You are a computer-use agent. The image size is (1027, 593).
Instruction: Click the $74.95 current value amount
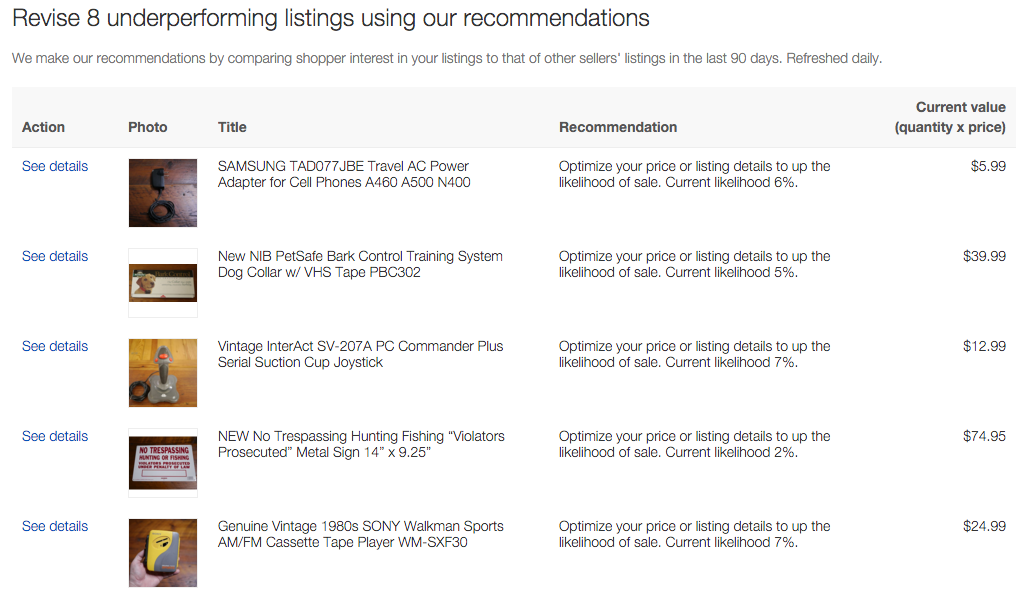pos(984,436)
